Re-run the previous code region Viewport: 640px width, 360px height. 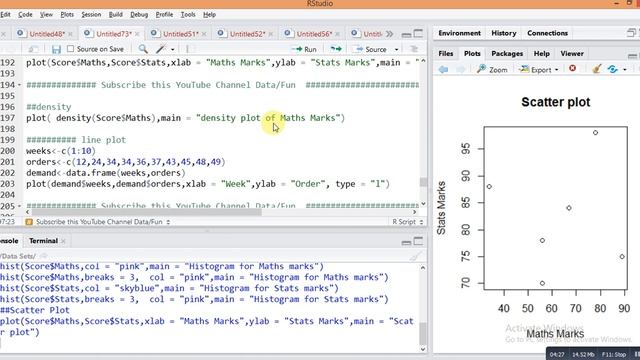pos(336,49)
